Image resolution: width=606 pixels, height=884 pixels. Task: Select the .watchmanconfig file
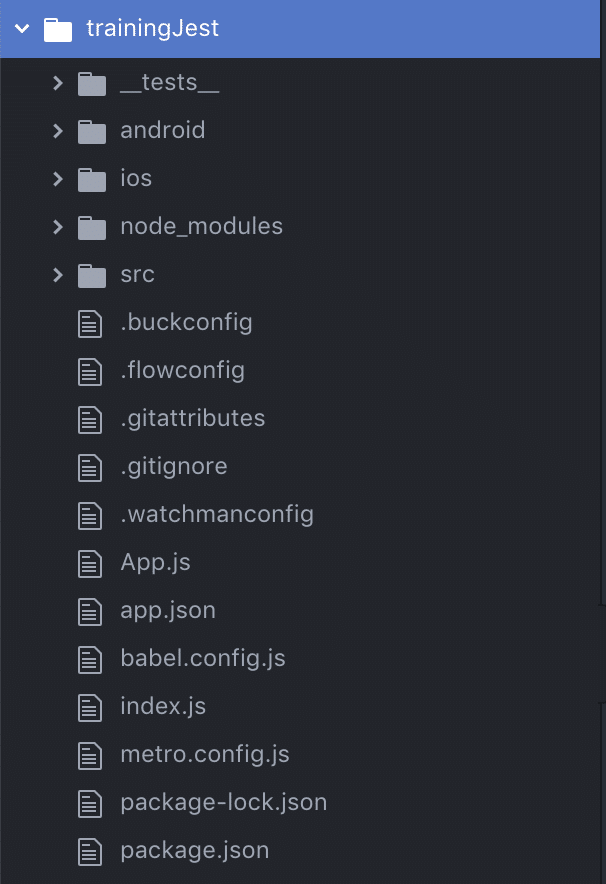(216, 515)
